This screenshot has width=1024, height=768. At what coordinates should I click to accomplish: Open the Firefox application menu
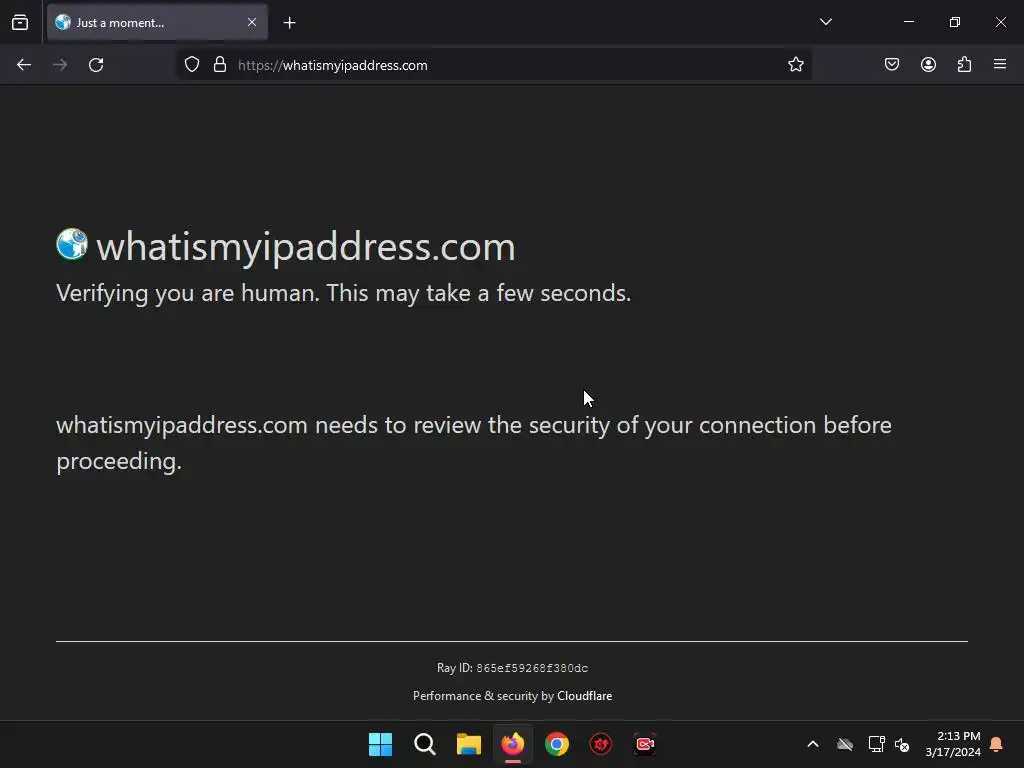click(x=1000, y=64)
